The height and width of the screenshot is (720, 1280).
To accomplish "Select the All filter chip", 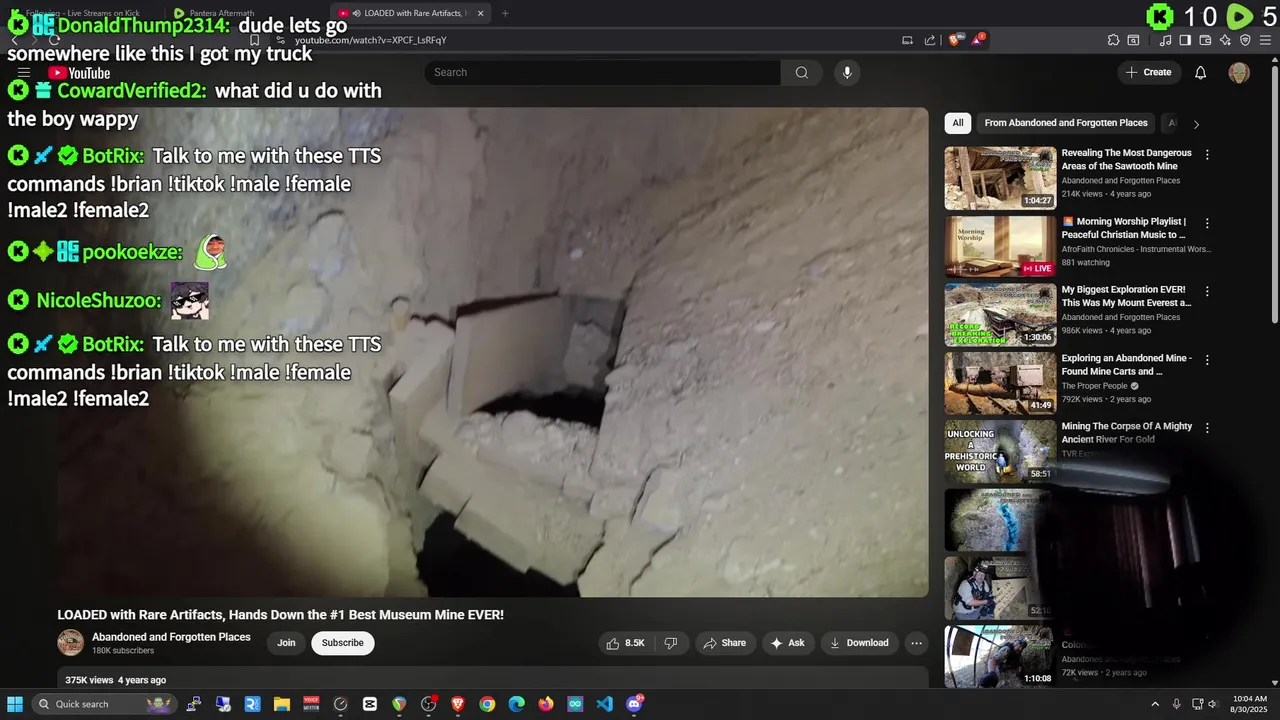I will coord(958,123).
